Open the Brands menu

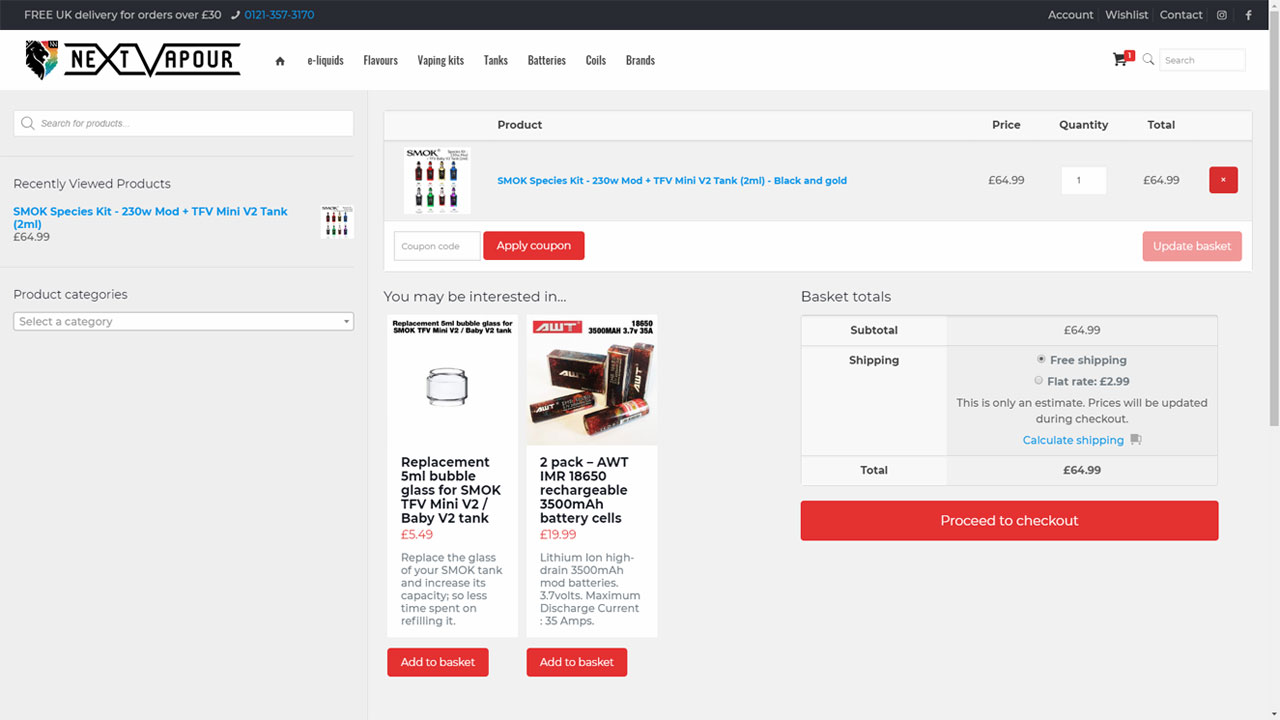click(640, 60)
